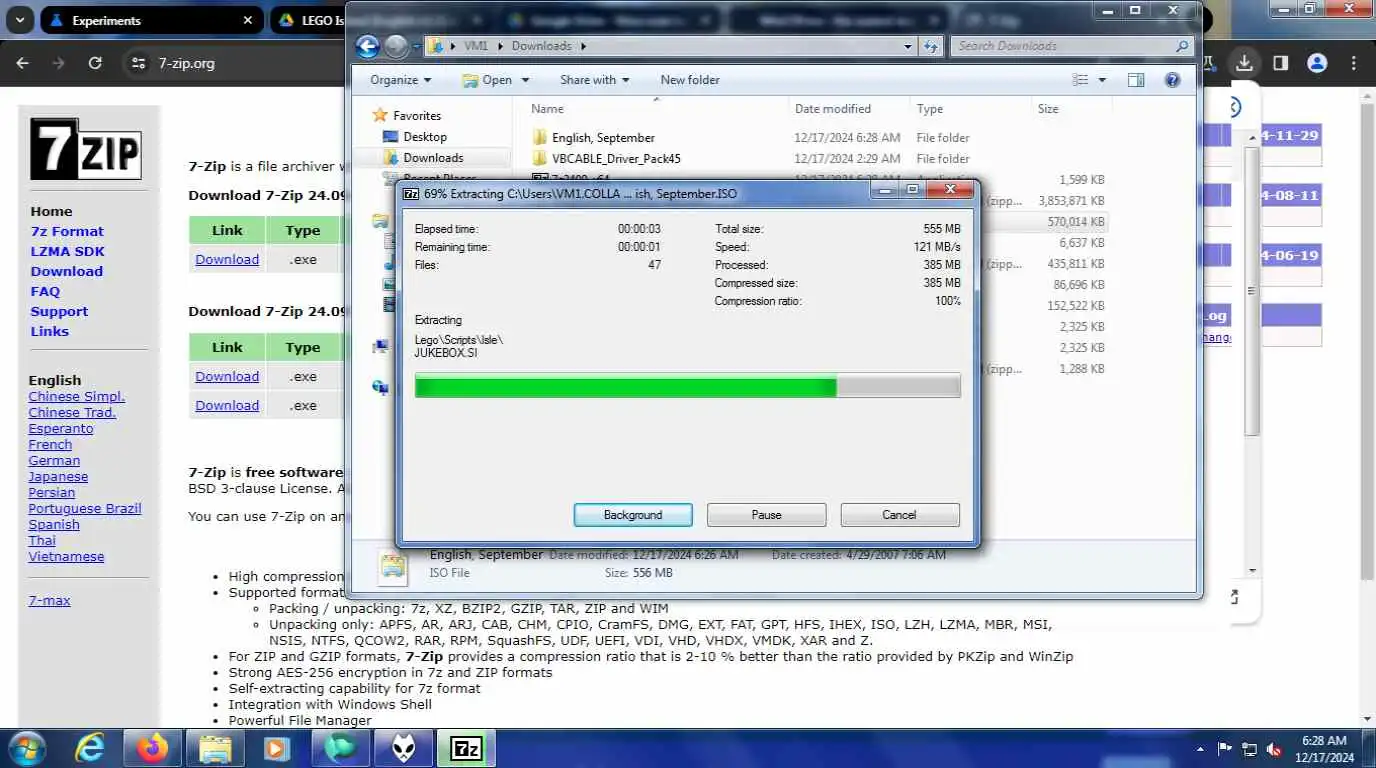Click the network tray icon
Viewport: 1376px width, 768px height.
(1249, 748)
